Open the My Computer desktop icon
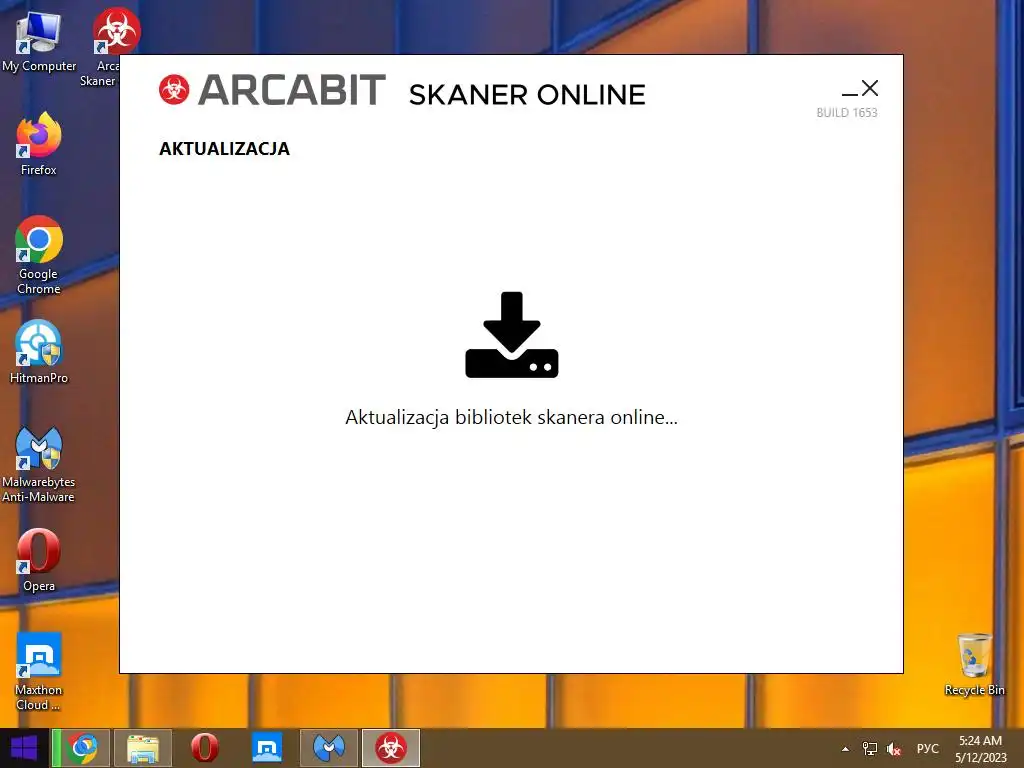The image size is (1024, 768). [x=39, y=42]
